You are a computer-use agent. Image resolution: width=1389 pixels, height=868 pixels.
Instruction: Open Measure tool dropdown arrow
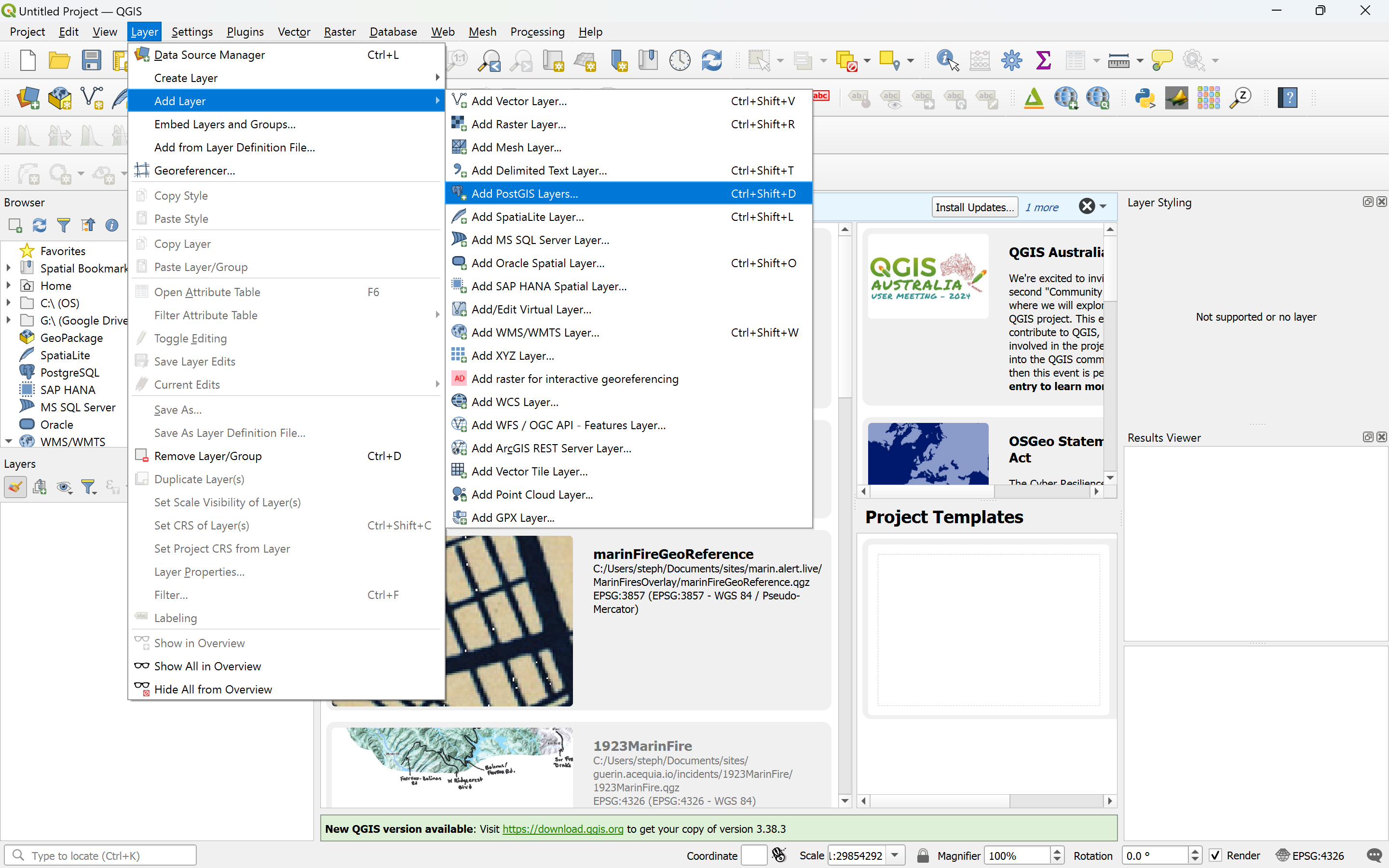(x=1140, y=60)
